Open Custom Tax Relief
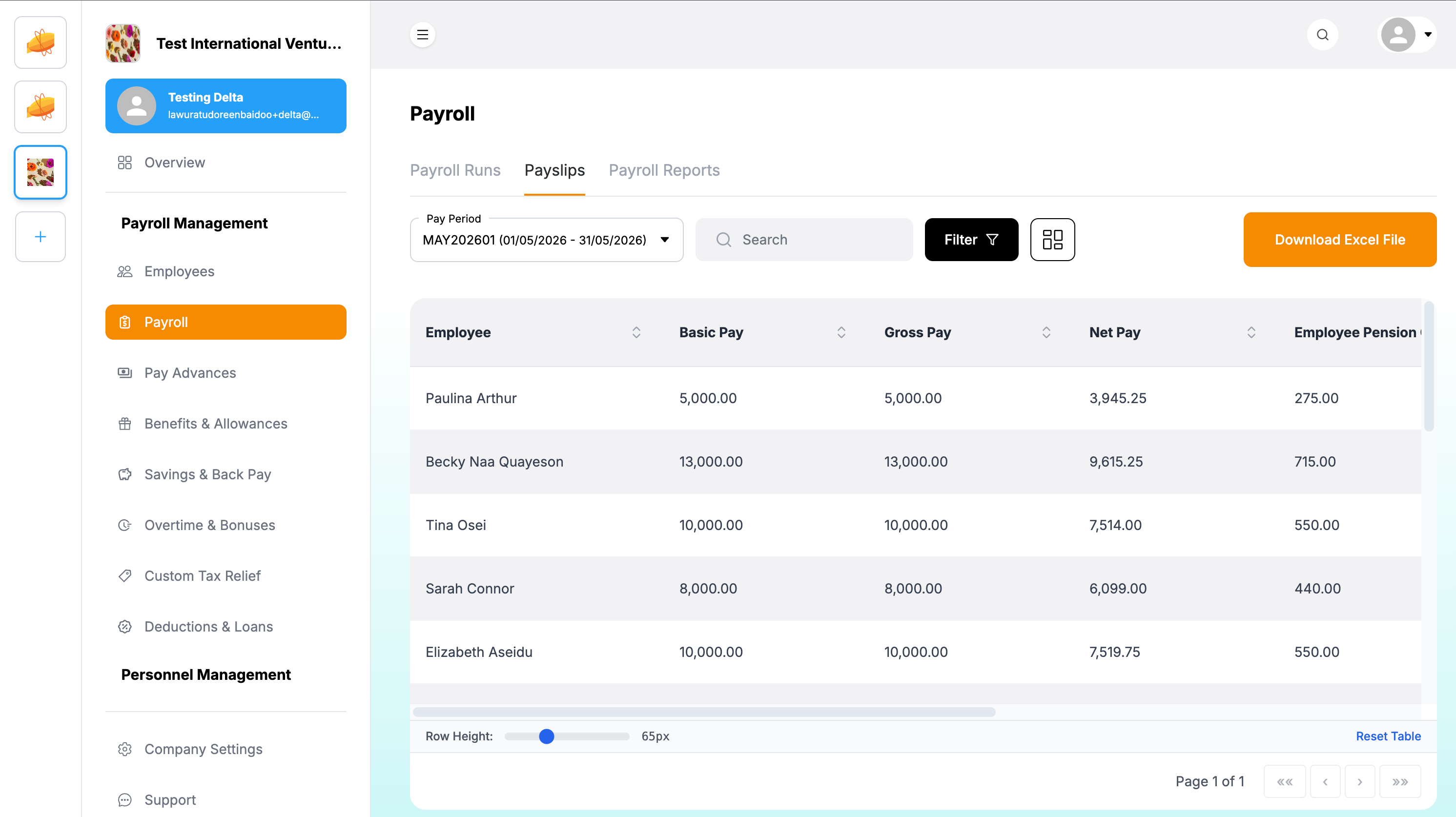 pyautogui.click(x=226, y=576)
